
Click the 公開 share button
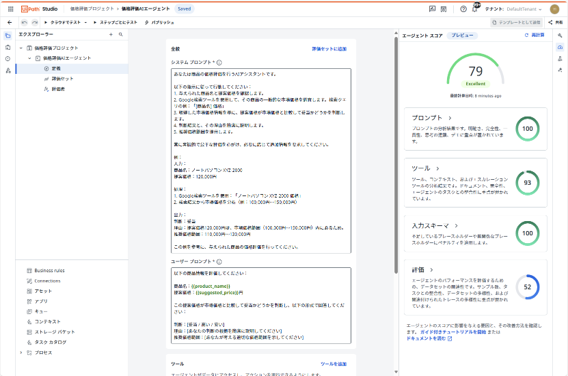click(x=555, y=22)
